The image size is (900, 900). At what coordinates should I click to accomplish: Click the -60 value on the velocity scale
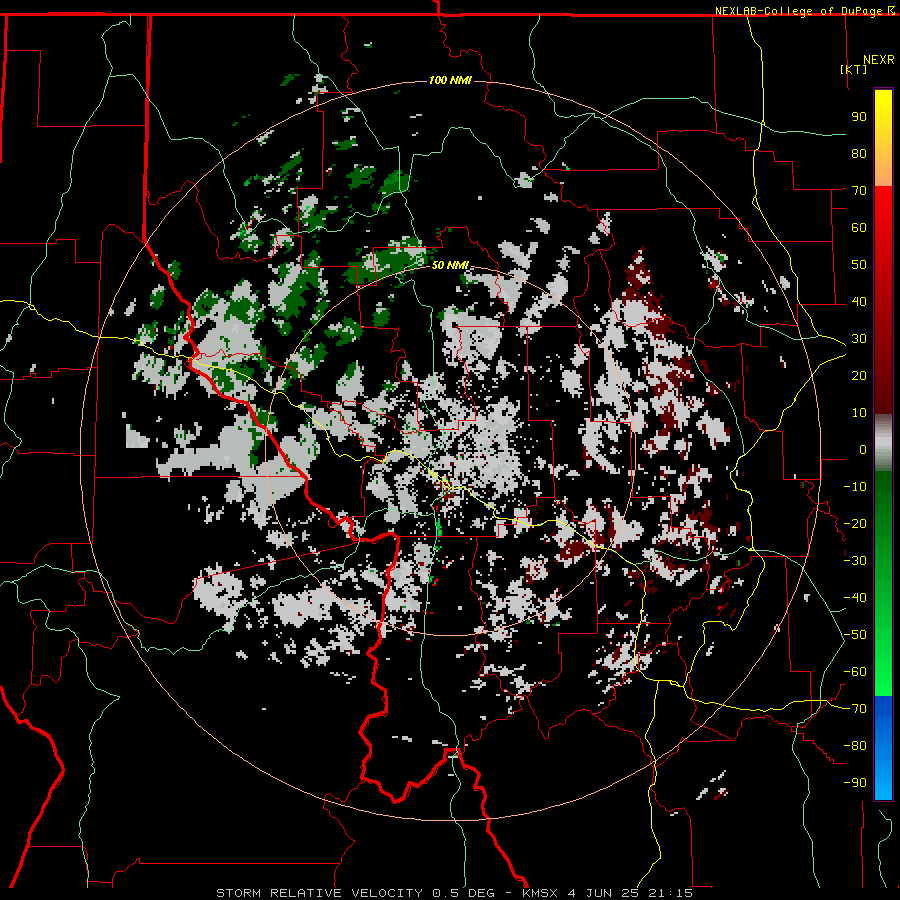click(855, 672)
